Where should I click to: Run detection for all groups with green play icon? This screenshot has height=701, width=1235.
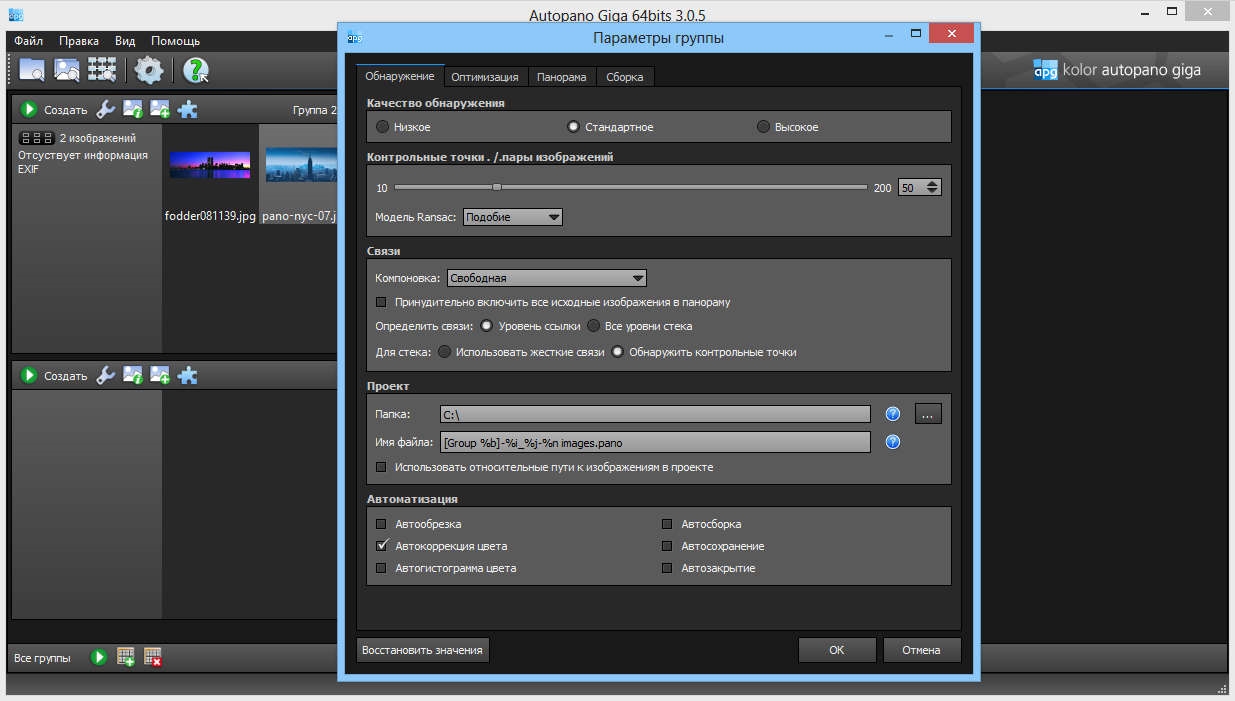99,657
